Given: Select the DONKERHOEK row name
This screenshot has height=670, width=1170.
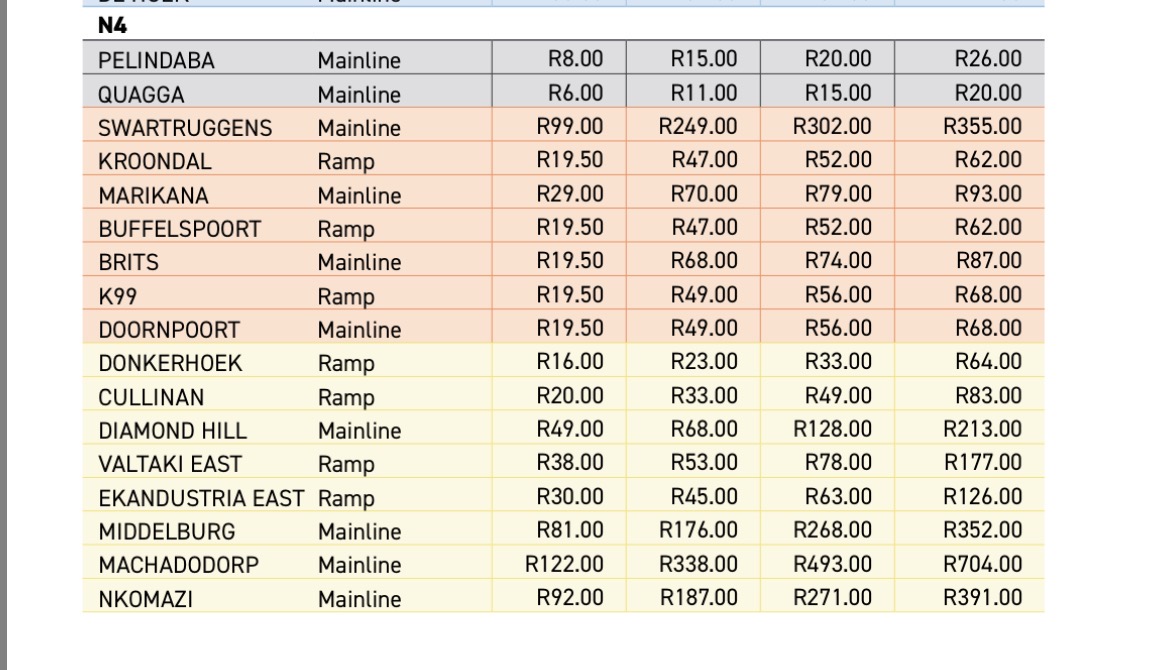Looking at the screenshot, I should 170,363.
